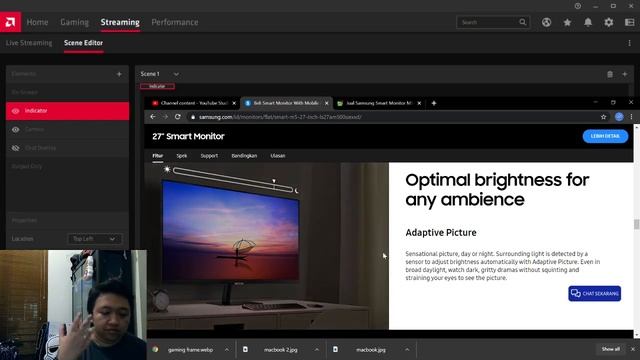Image resolution: width=640 pixels, height=360 pixels.
Task: Select the Beli Smart Monitor browser tab
Action: [x=287, y=103]
